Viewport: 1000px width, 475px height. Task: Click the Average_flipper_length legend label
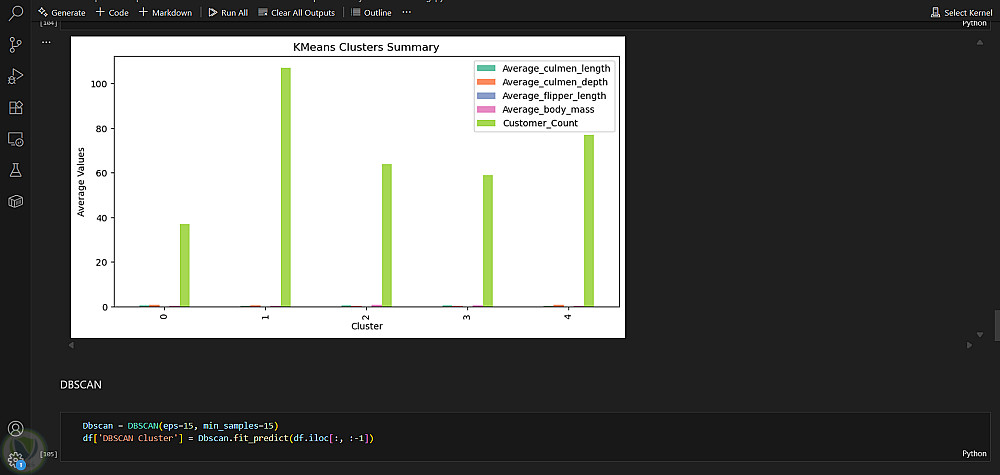click(554, 96)
